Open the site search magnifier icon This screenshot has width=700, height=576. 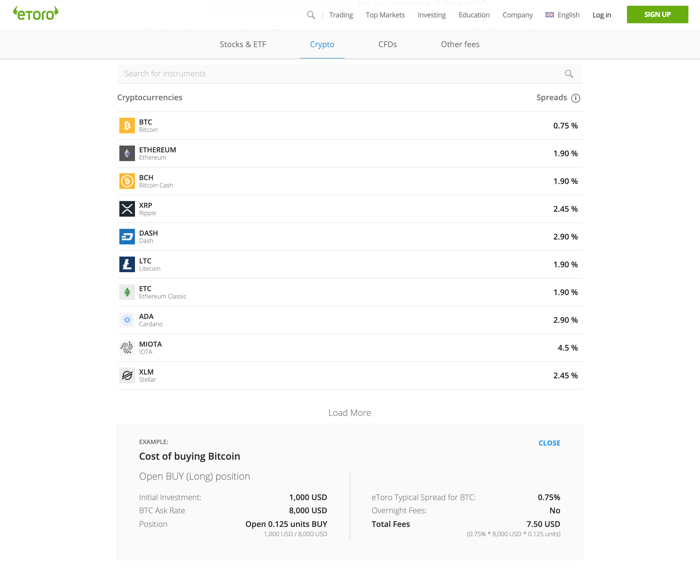[311, 15]
